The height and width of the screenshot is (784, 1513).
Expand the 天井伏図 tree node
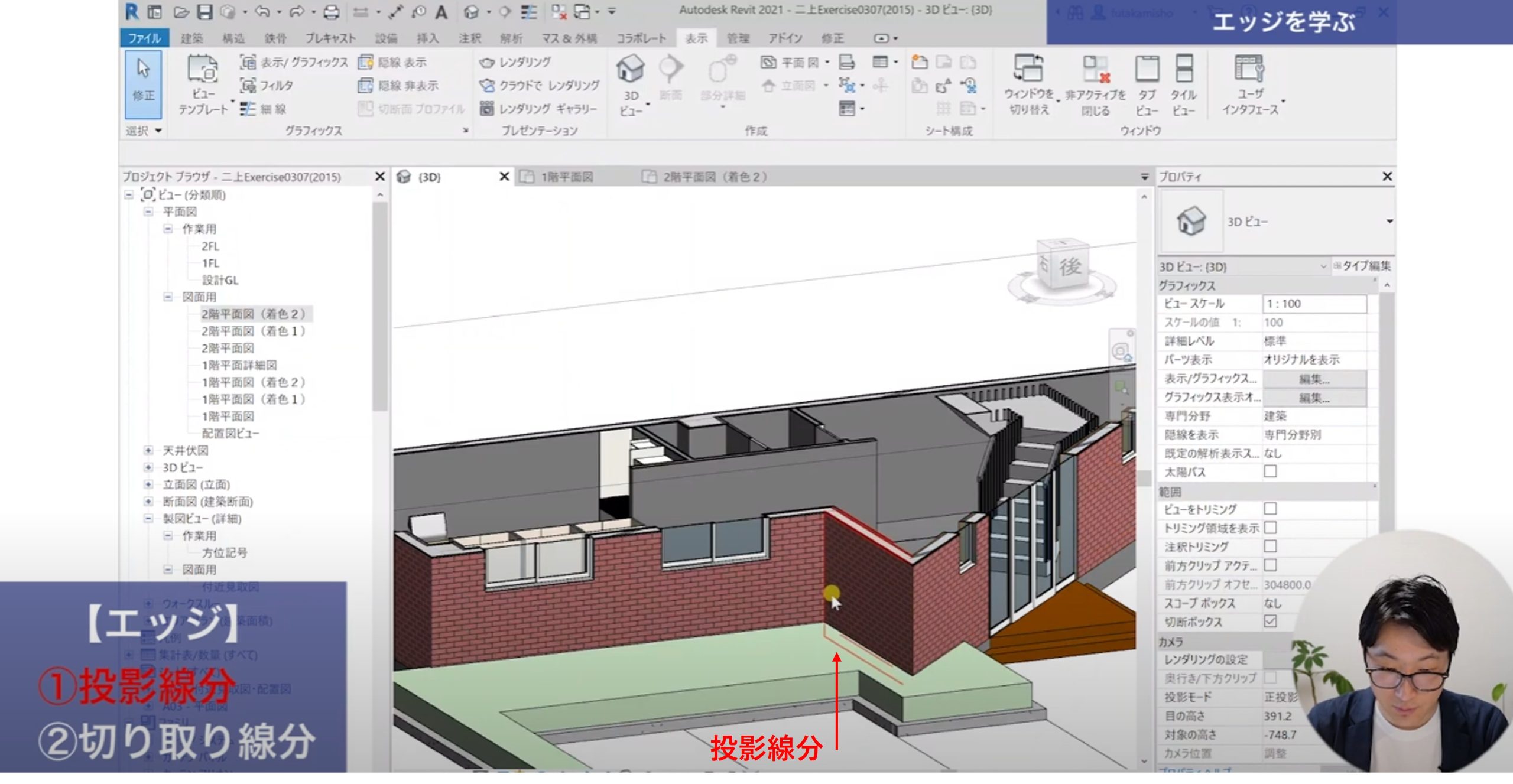click(148, 451)
